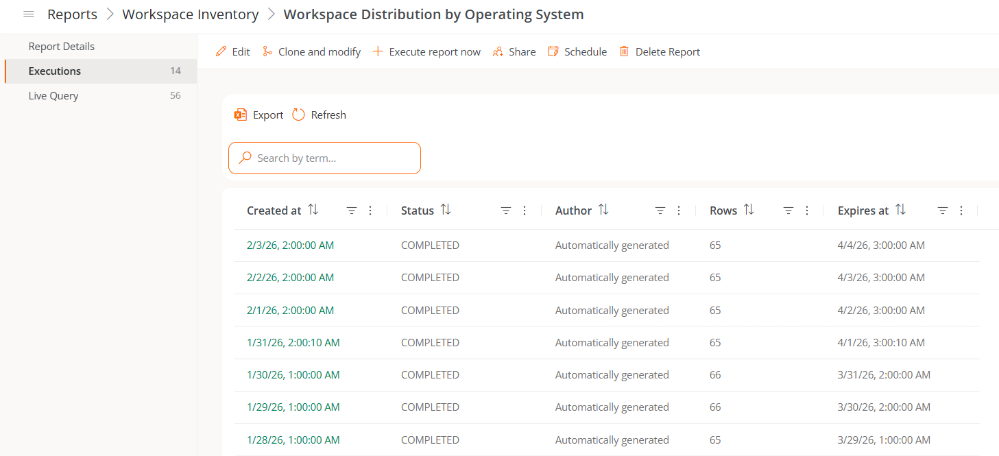Click the Share icon
Viewport: 999px width, 456px height.
(498, 52)
